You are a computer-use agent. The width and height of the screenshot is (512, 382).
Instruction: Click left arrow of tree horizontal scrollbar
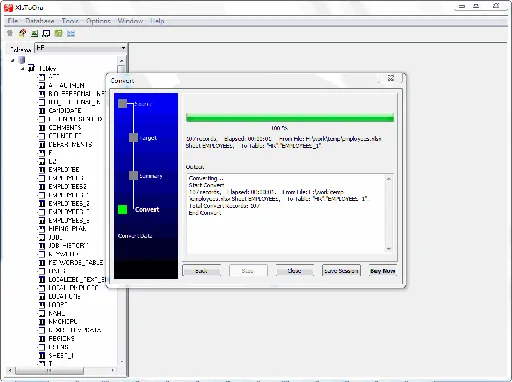coord(10,370)
